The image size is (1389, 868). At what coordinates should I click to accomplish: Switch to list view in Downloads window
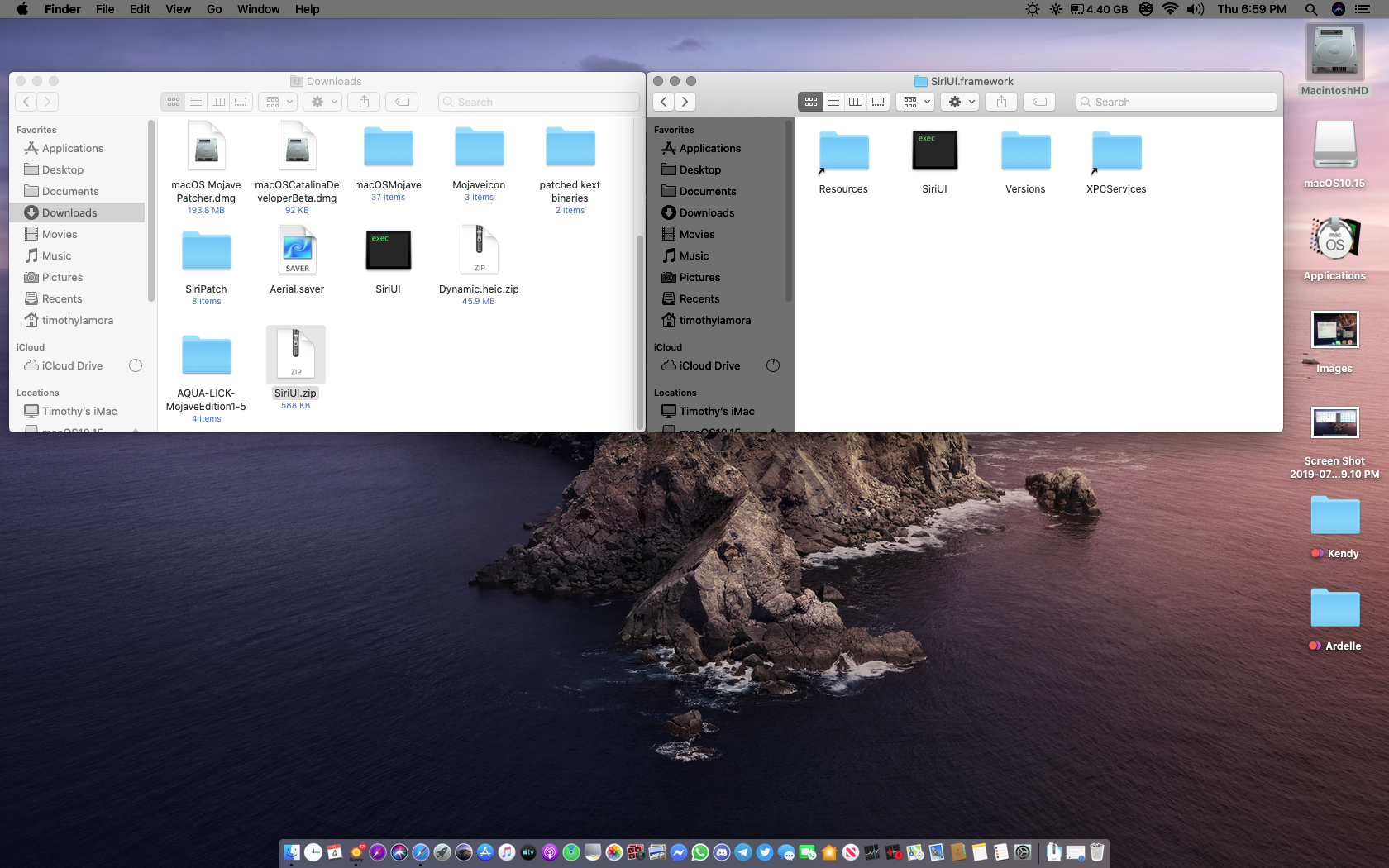(x=196, y=102)
